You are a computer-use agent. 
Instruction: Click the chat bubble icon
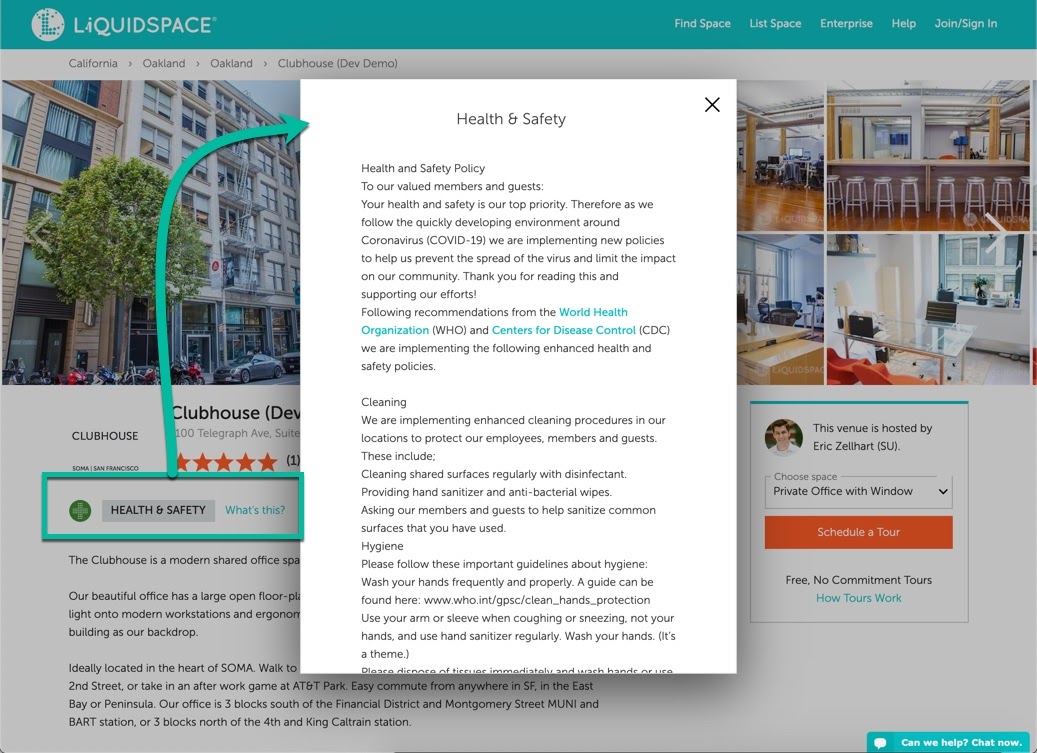click(x=881, y=743)
